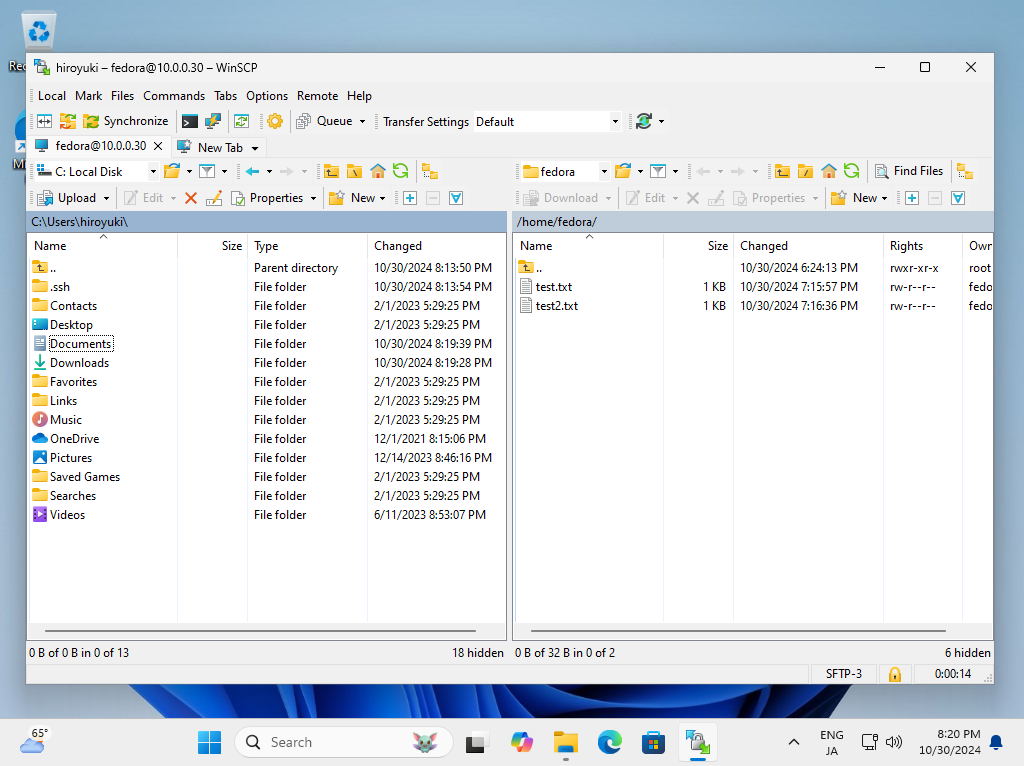1024x766 pixels.
Task: Select test2.txt in remote panel
Action: pos(556,306)
